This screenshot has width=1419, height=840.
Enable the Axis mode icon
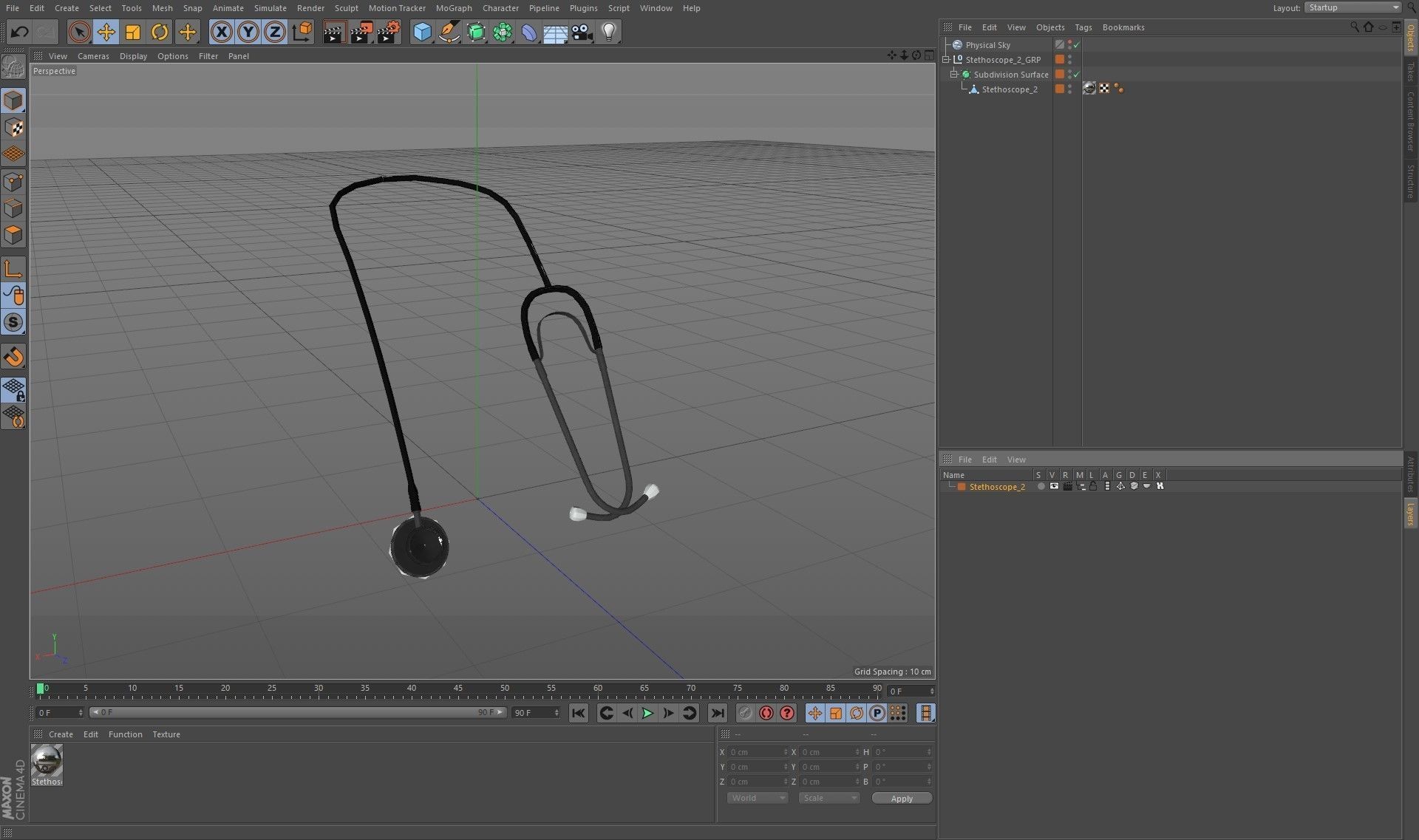click(13, 269)
